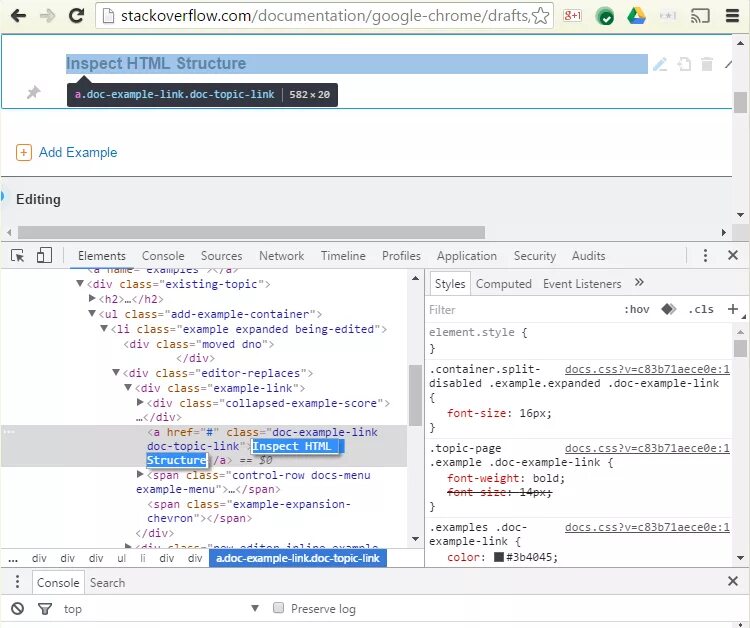Open the Network tab
This screenshot has height=628, width=750.
pos(281,256)
